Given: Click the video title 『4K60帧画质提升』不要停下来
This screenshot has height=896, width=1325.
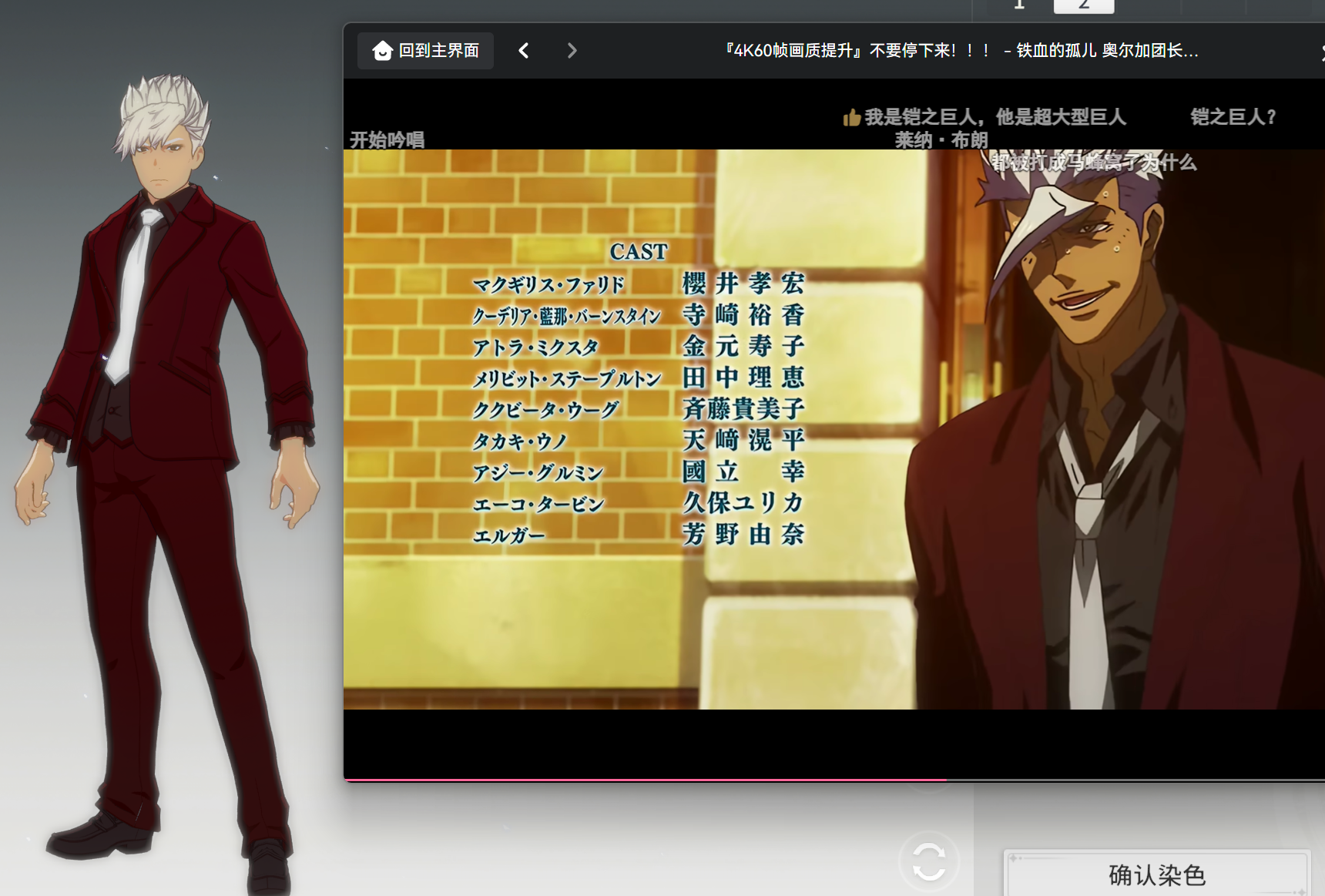Looking at the screenshot, I should pyautogui.click(x=961, y=51).
